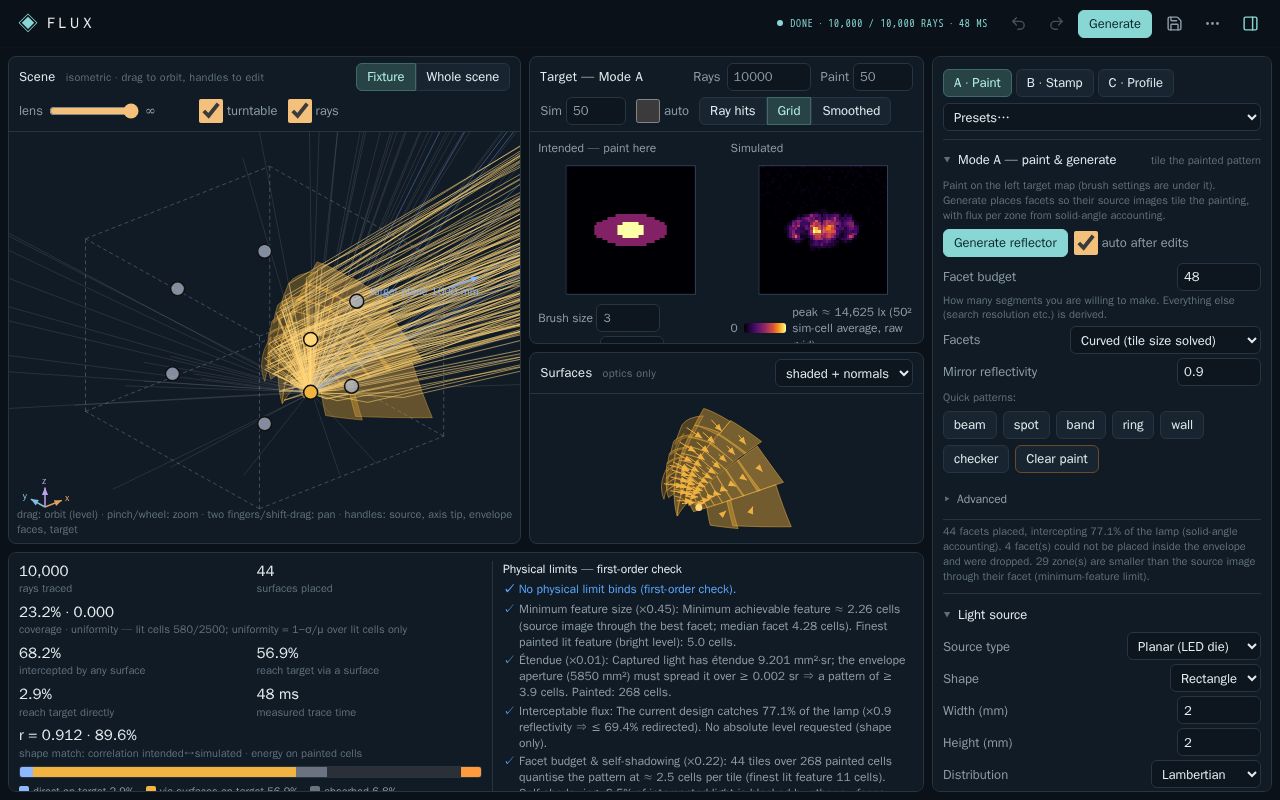The image size is (1280, 800).
Task: Apply the checker quick pattern
Action: point(976,459)
